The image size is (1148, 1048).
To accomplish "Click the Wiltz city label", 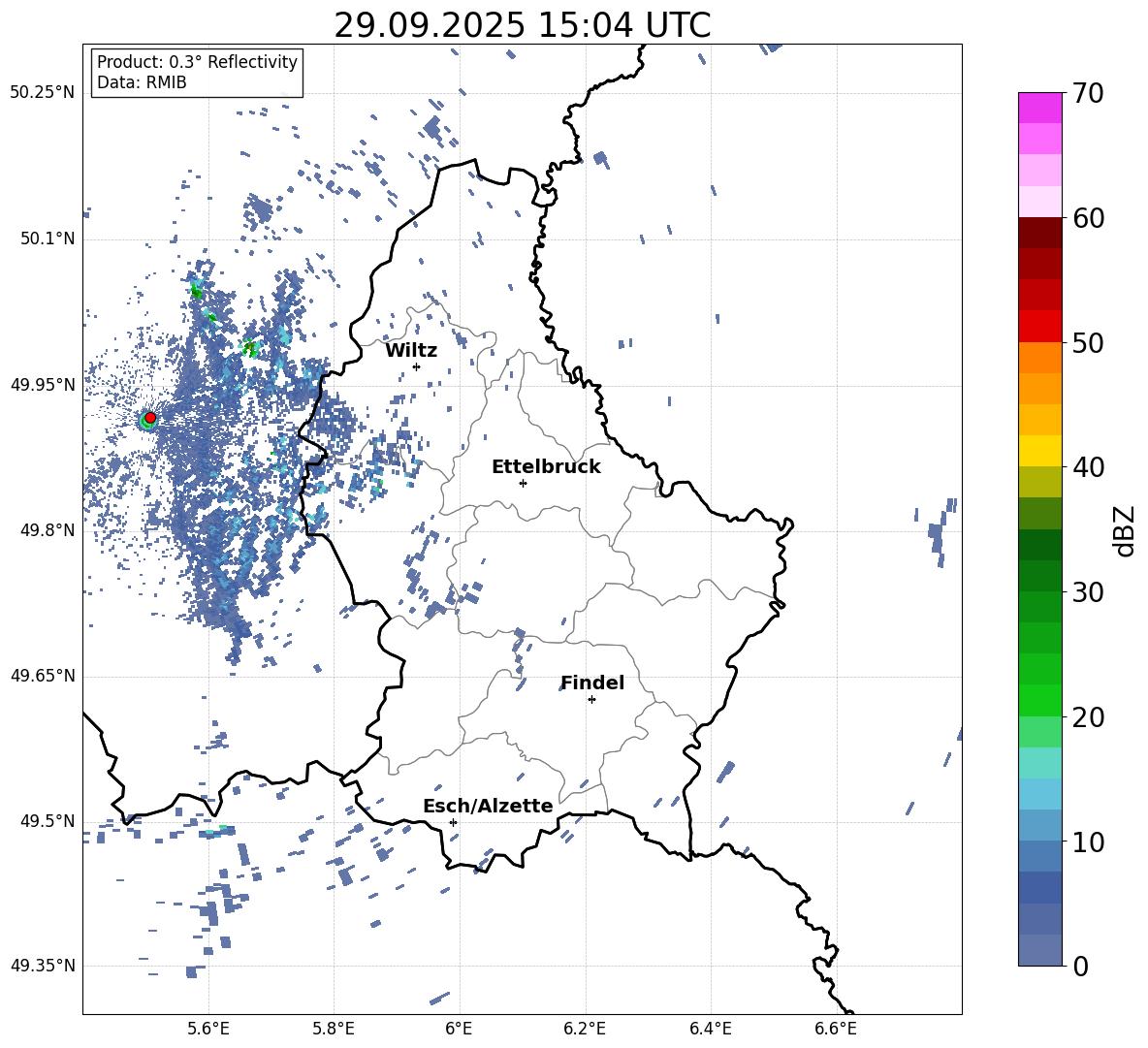I will coord(411,351).
